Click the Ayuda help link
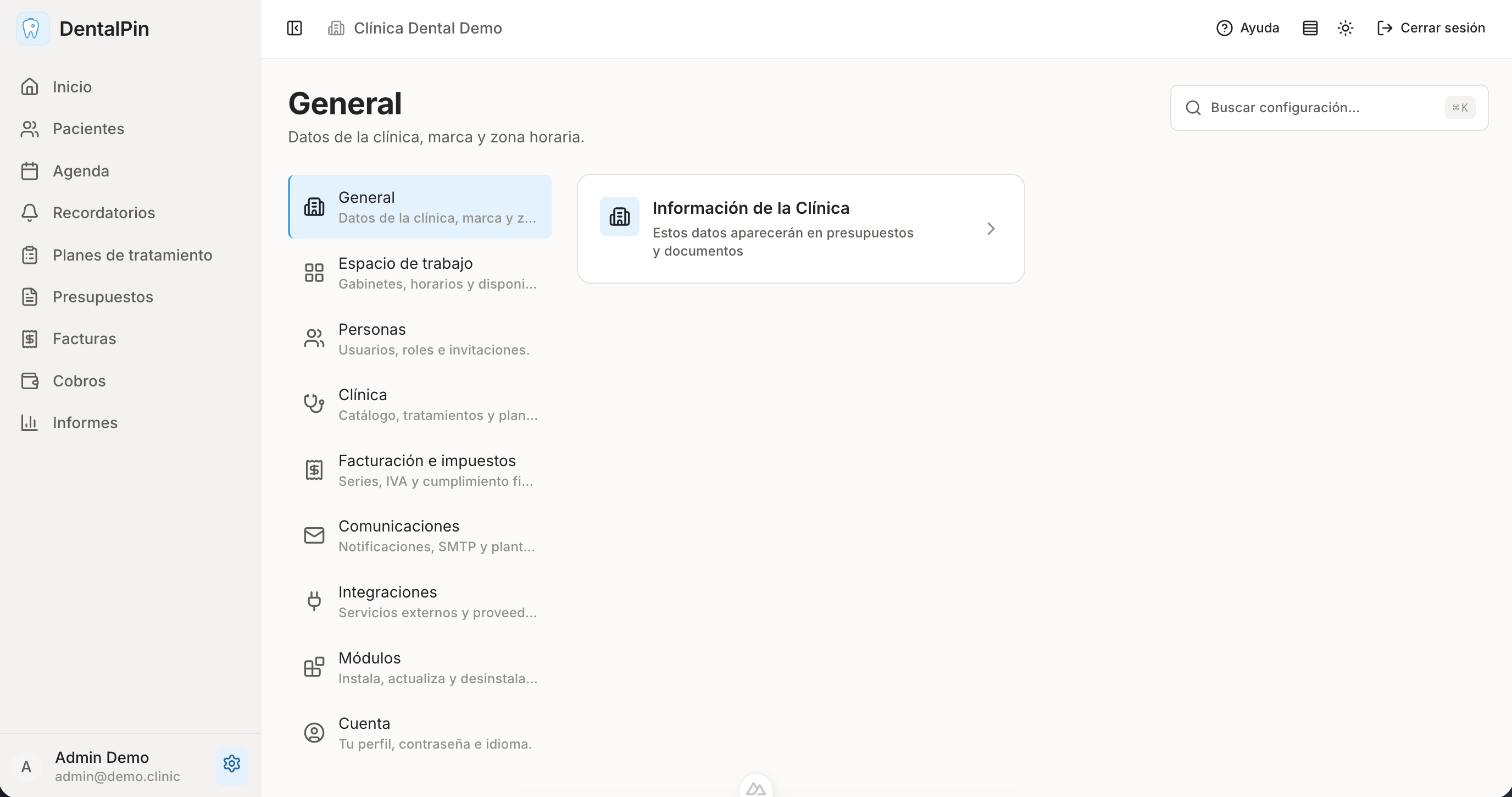The image size is (1512, 797). tap(1247, 28)
